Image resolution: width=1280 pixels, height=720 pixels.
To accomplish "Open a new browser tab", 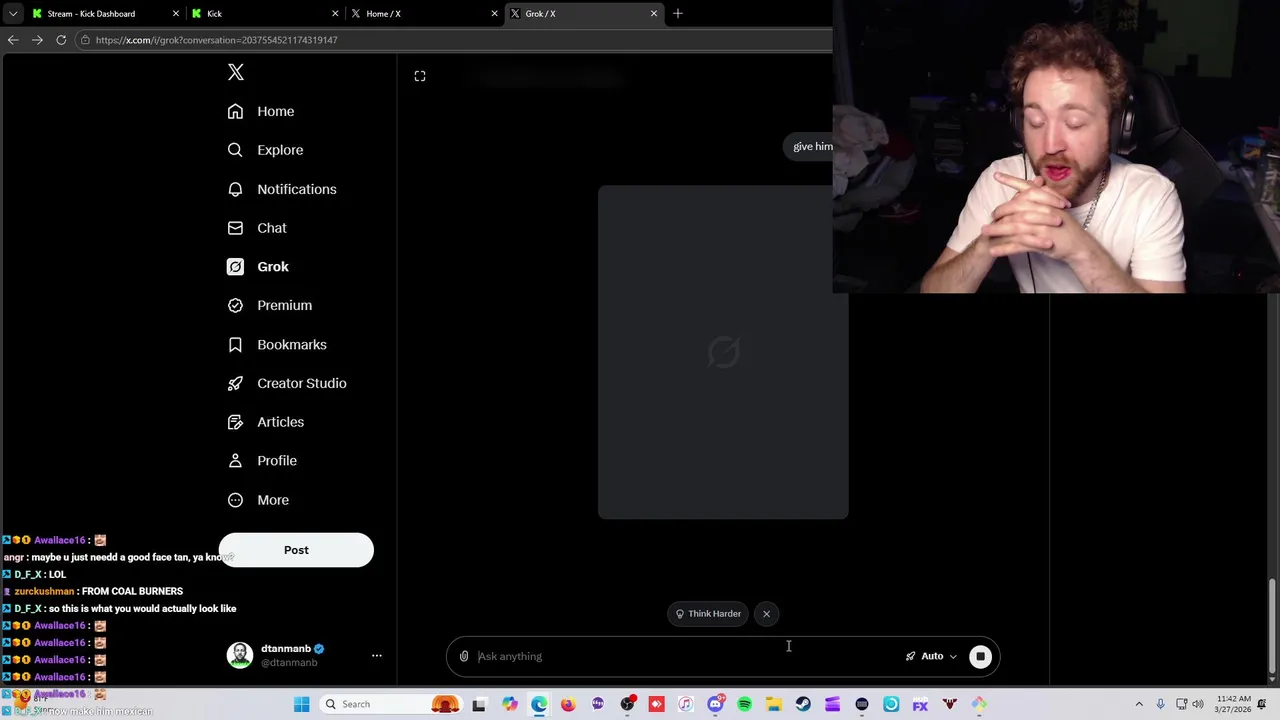I will (x=678, y=14).
